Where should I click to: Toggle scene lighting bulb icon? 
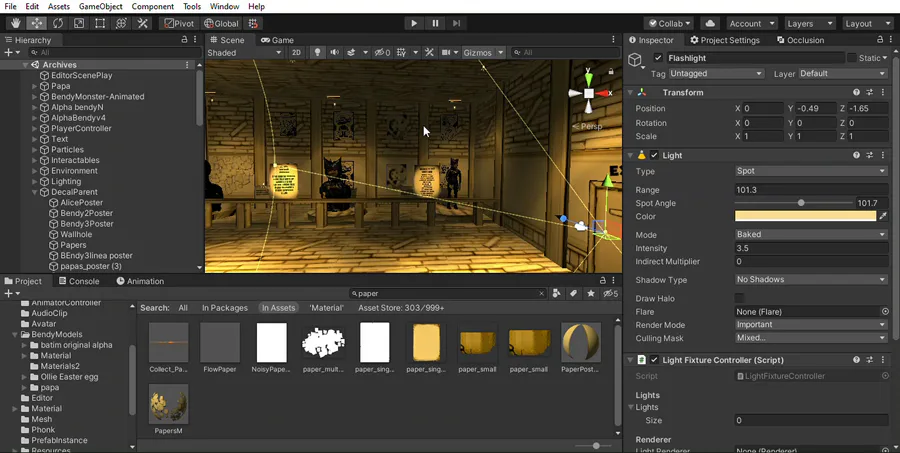317,52
